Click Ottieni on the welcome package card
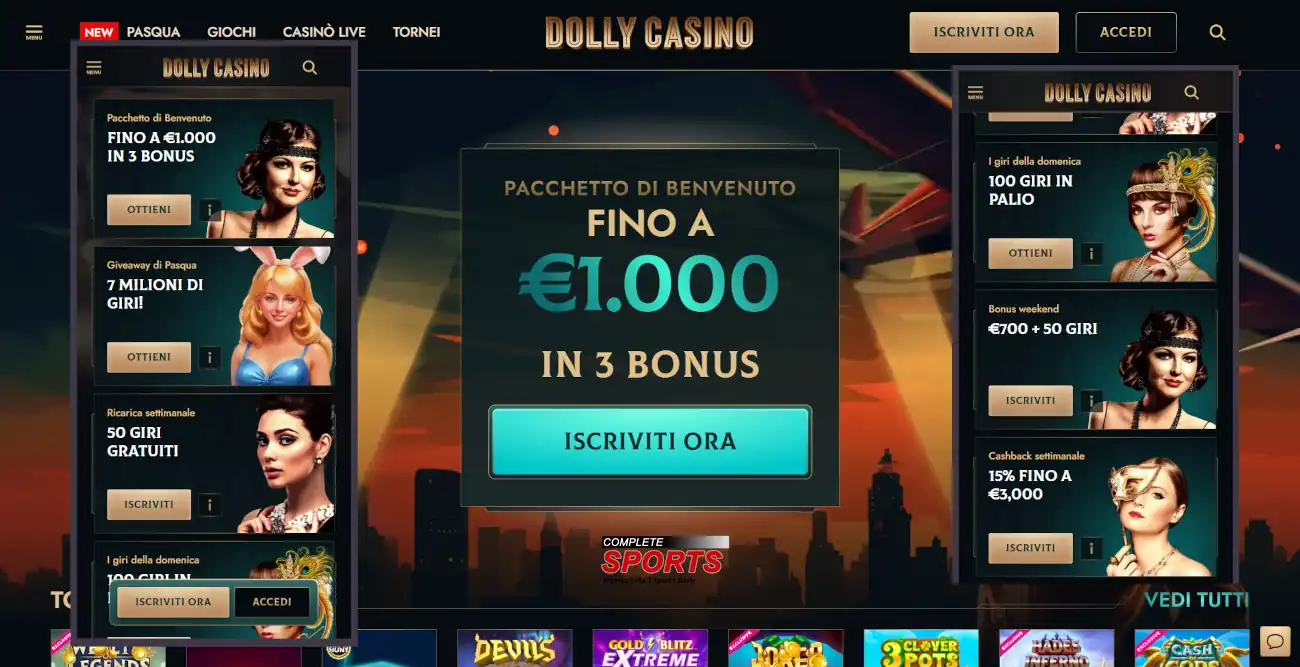Image resolution: width=1300 pixels, height=667 pixels. click(149, 210)
